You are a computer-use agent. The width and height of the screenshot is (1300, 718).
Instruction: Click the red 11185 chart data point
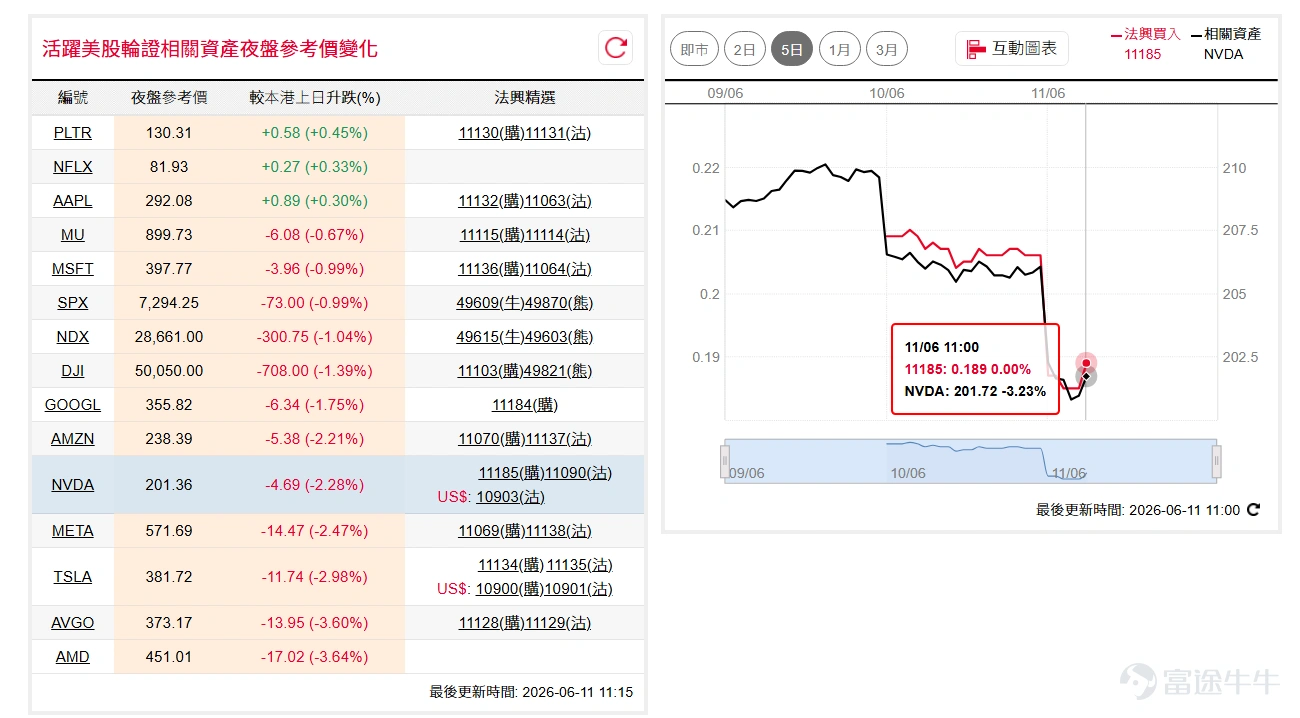click(x=1086, y=363)
